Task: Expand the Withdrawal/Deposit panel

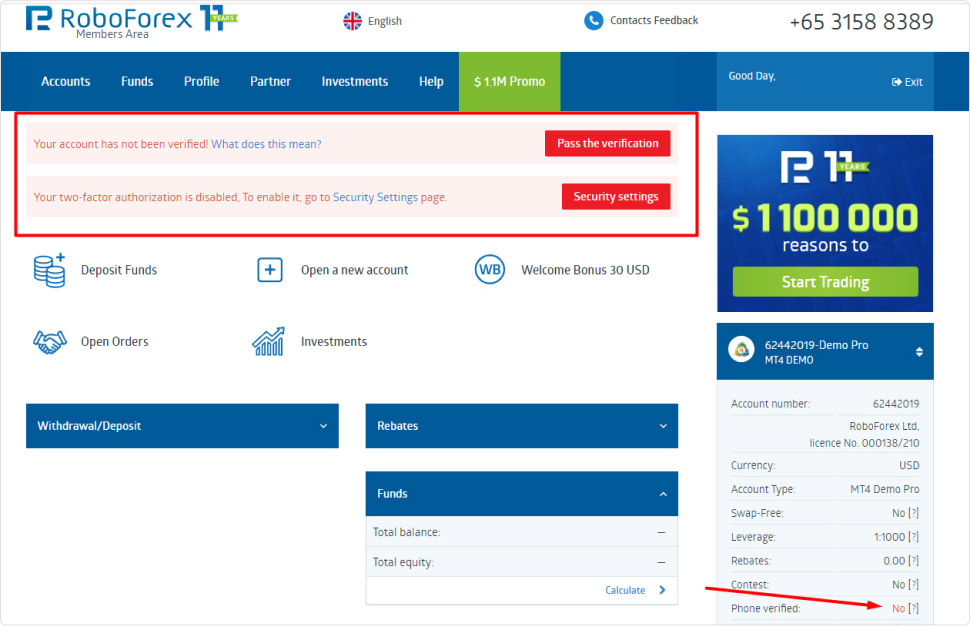Action: click(x=182, y=426)
